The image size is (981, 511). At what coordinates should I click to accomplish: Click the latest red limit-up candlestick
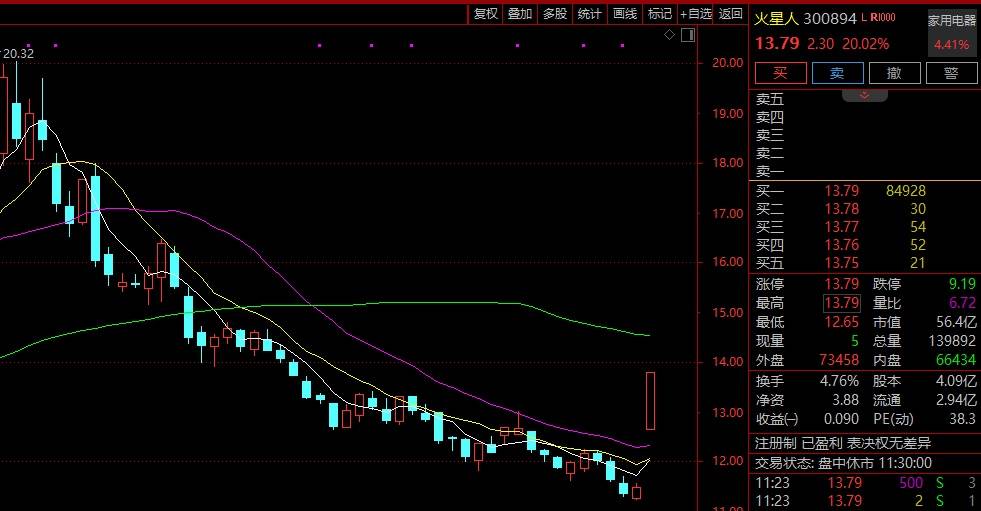click(650, 401)
